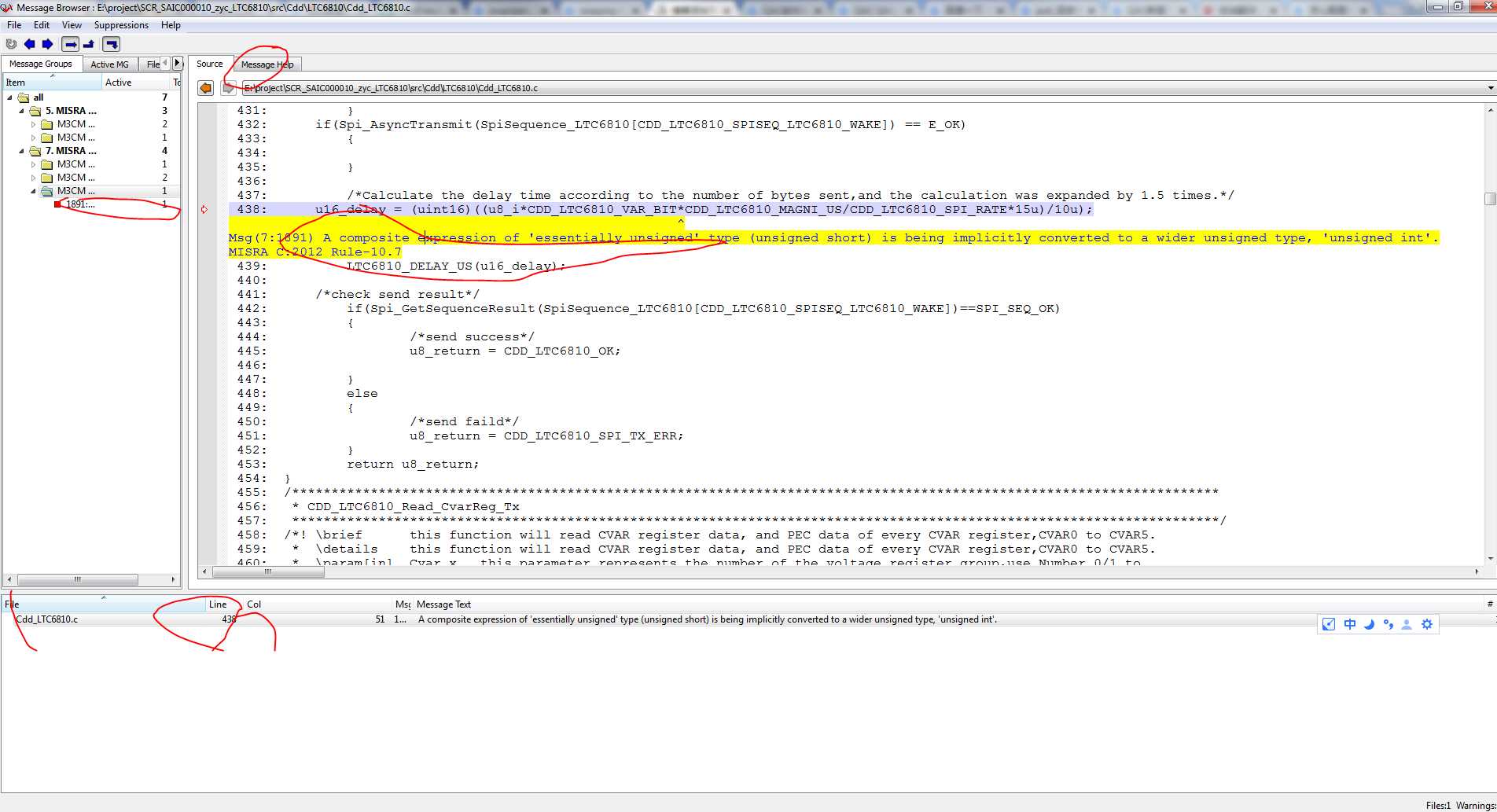The width and height of the screenshot is (1497, 812).
Task: Click the IME Chinese '中' mode icon
Action: point(1350,624)
